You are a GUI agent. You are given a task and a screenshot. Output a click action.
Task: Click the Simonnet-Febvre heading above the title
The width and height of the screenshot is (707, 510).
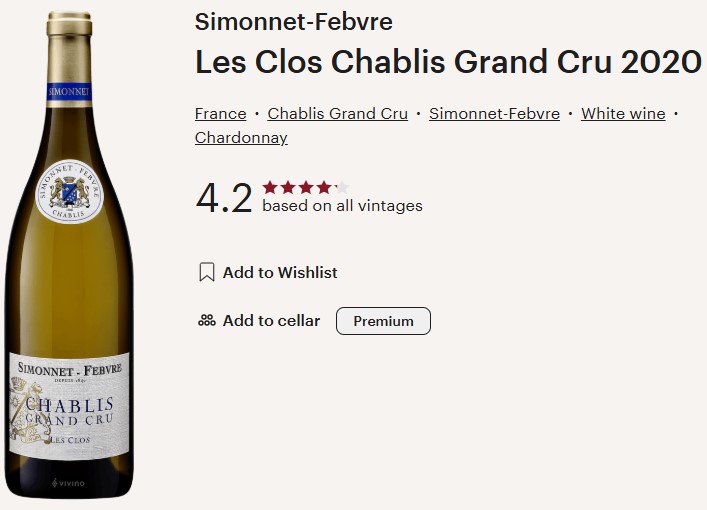point(294,22)
